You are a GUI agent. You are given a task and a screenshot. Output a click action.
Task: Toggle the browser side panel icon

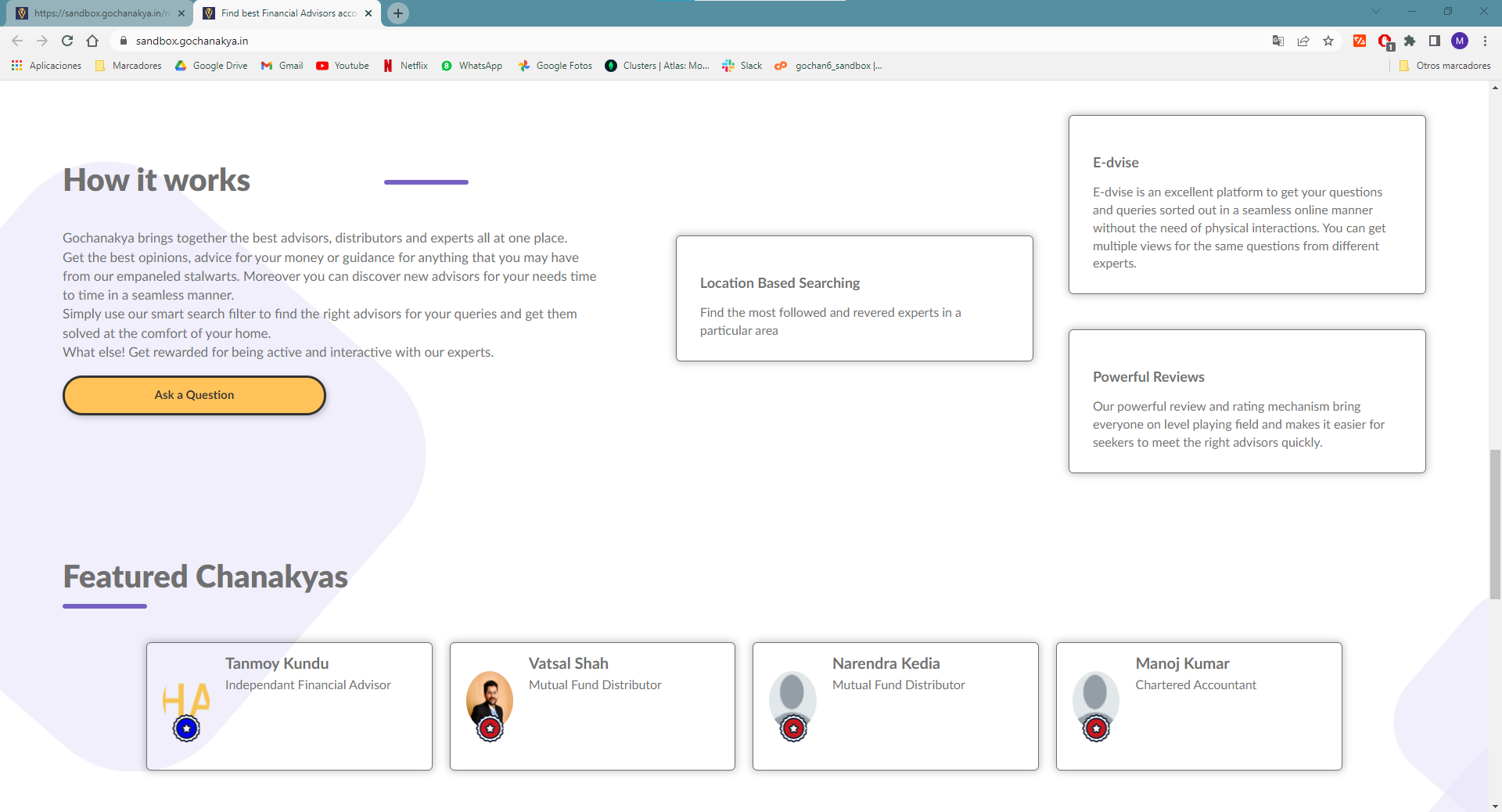point(1435,41)
